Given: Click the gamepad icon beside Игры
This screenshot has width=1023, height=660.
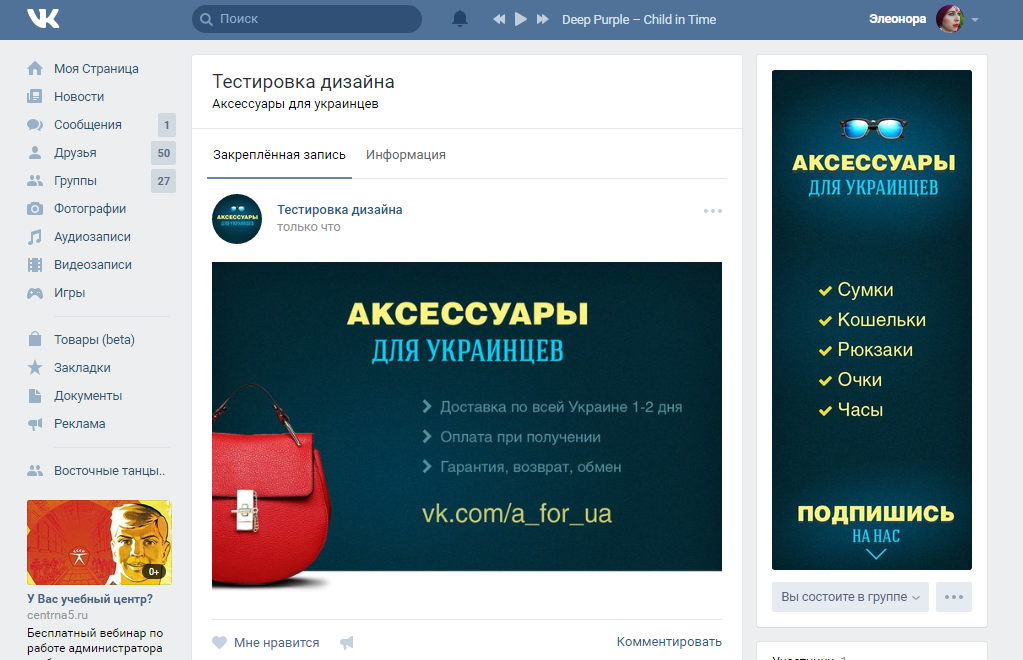Looking at the screenshot, I should (35, 293).
